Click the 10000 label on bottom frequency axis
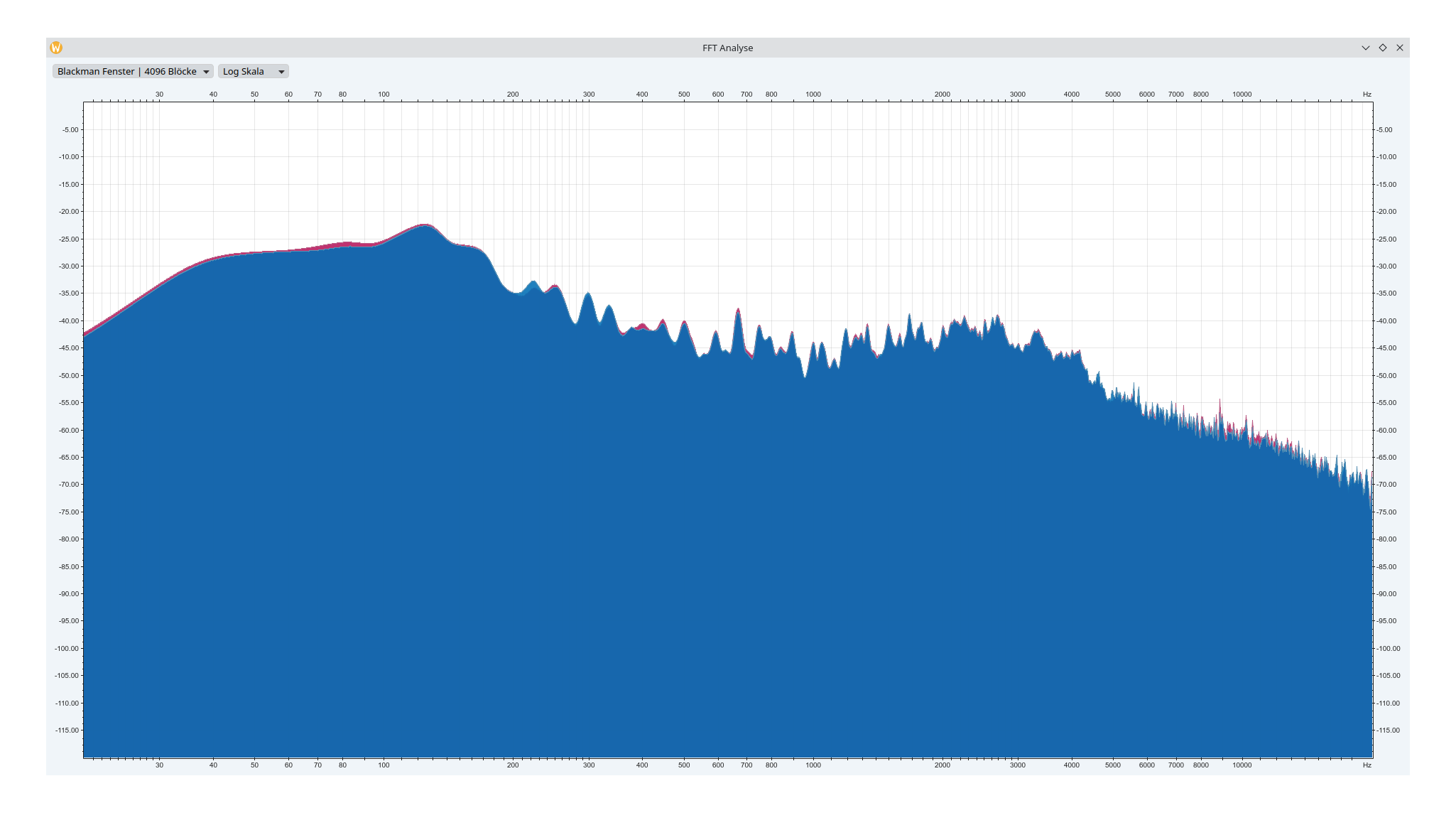1456x830 pixels. coord(1242,765)
